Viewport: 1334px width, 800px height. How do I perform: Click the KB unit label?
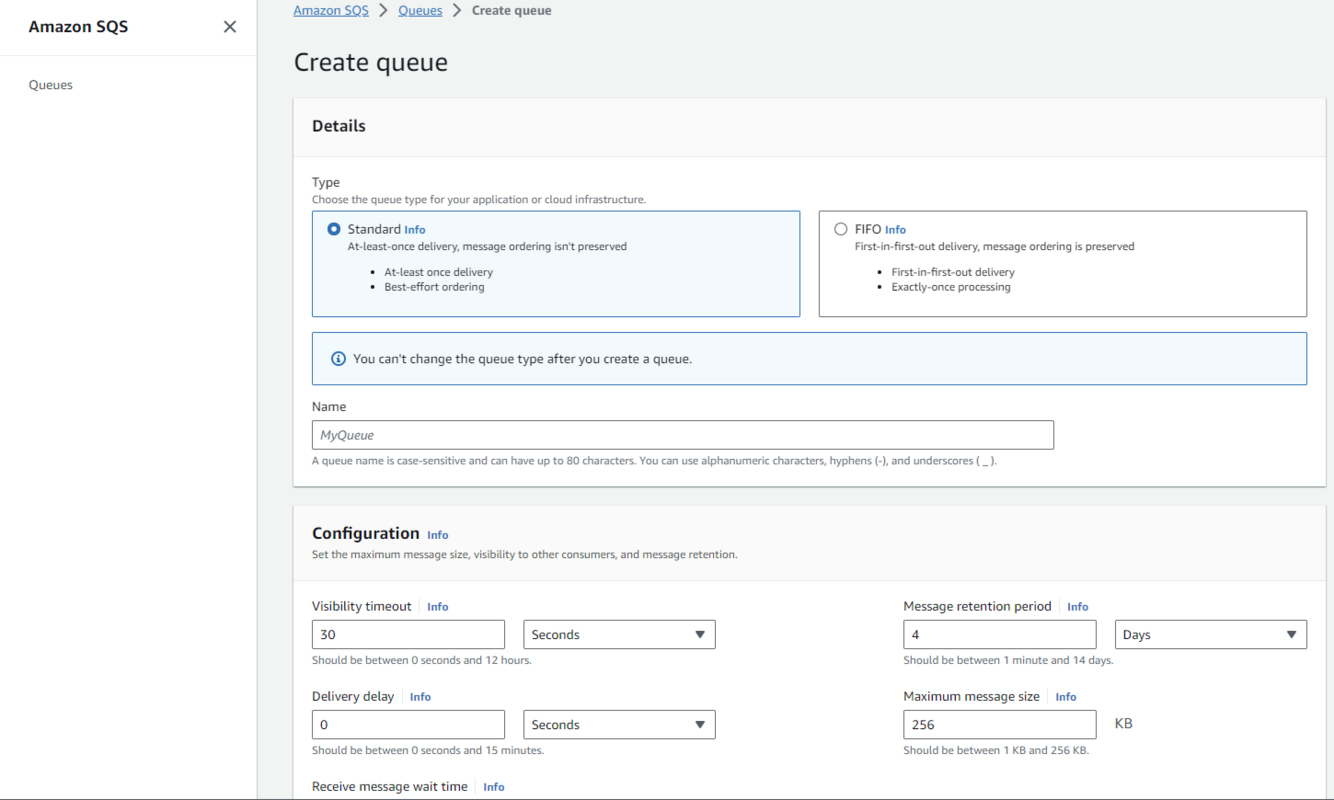(1124, 723)
